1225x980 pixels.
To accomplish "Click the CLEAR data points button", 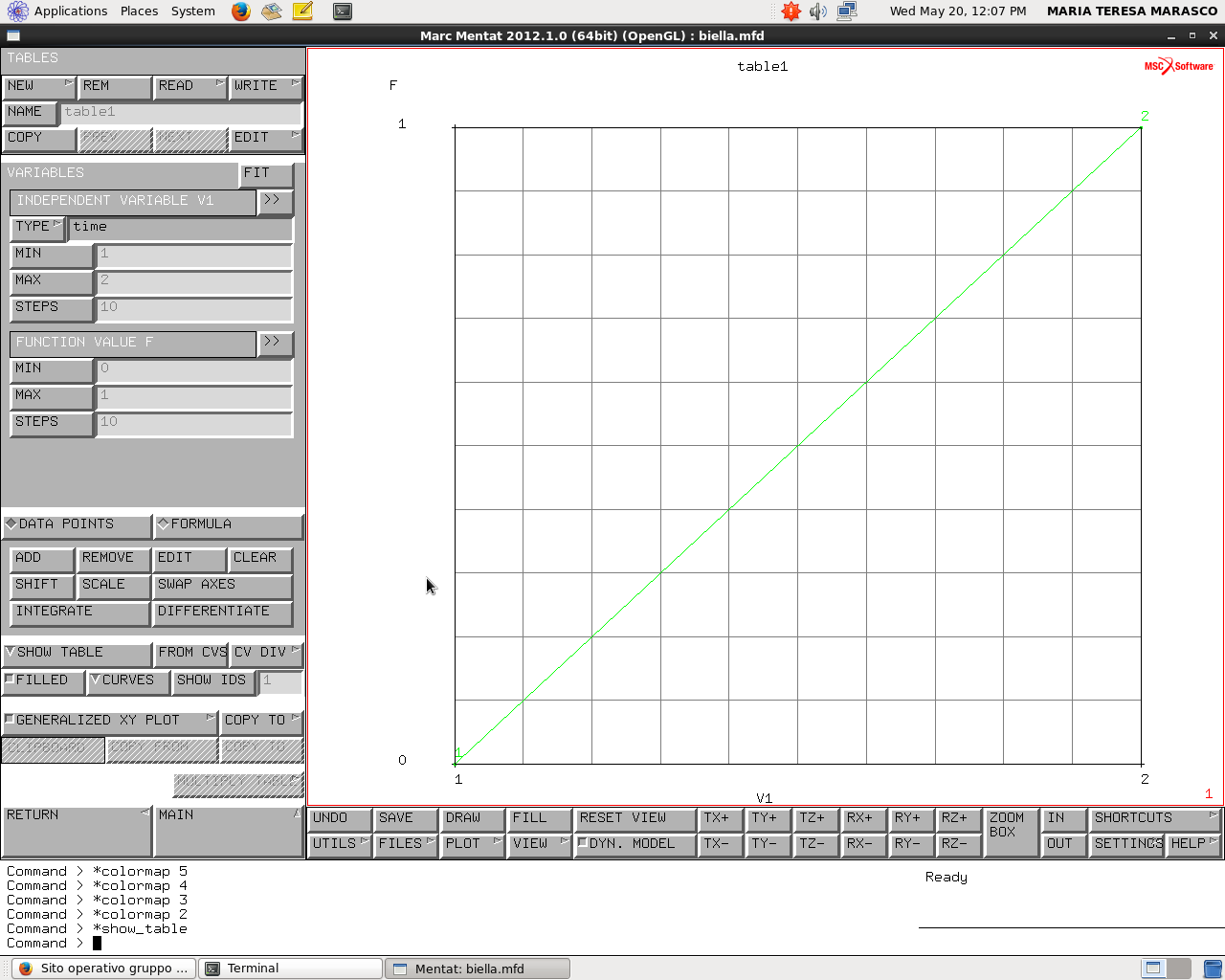I will tap(260, 559).
